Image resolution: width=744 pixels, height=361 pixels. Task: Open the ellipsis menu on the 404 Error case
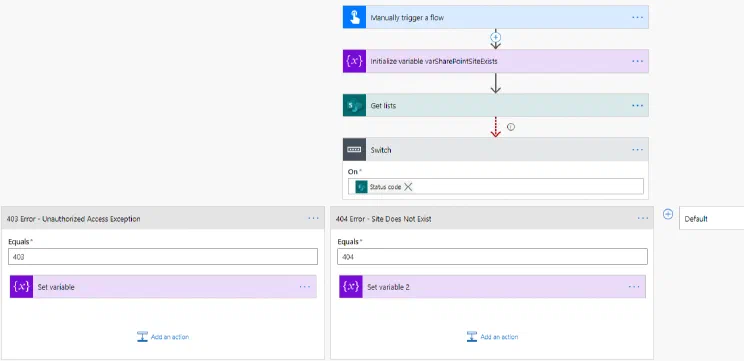pyautogui.click(x=642, y=218)
